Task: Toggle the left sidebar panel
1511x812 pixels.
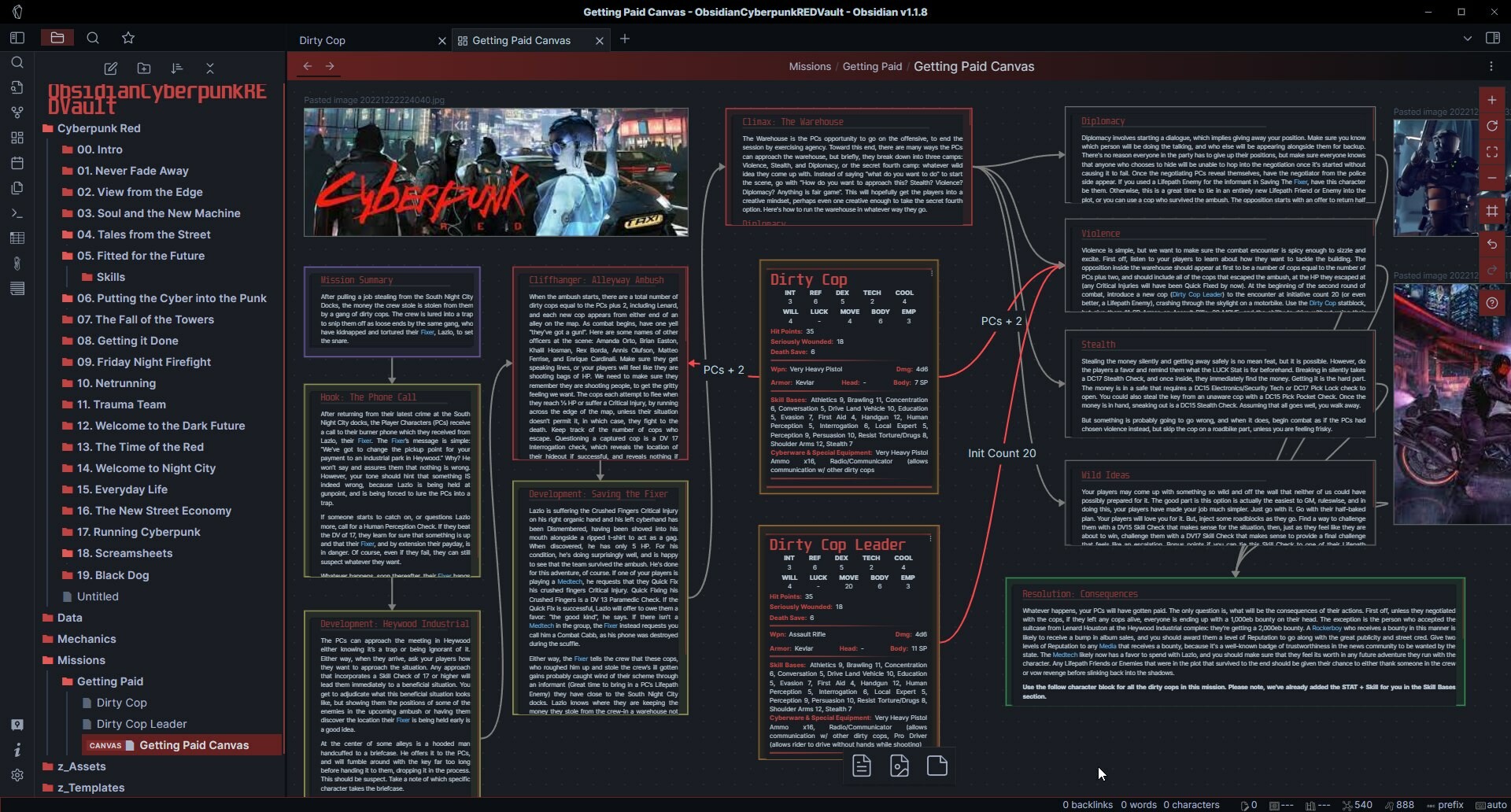Action: point(17,38)
